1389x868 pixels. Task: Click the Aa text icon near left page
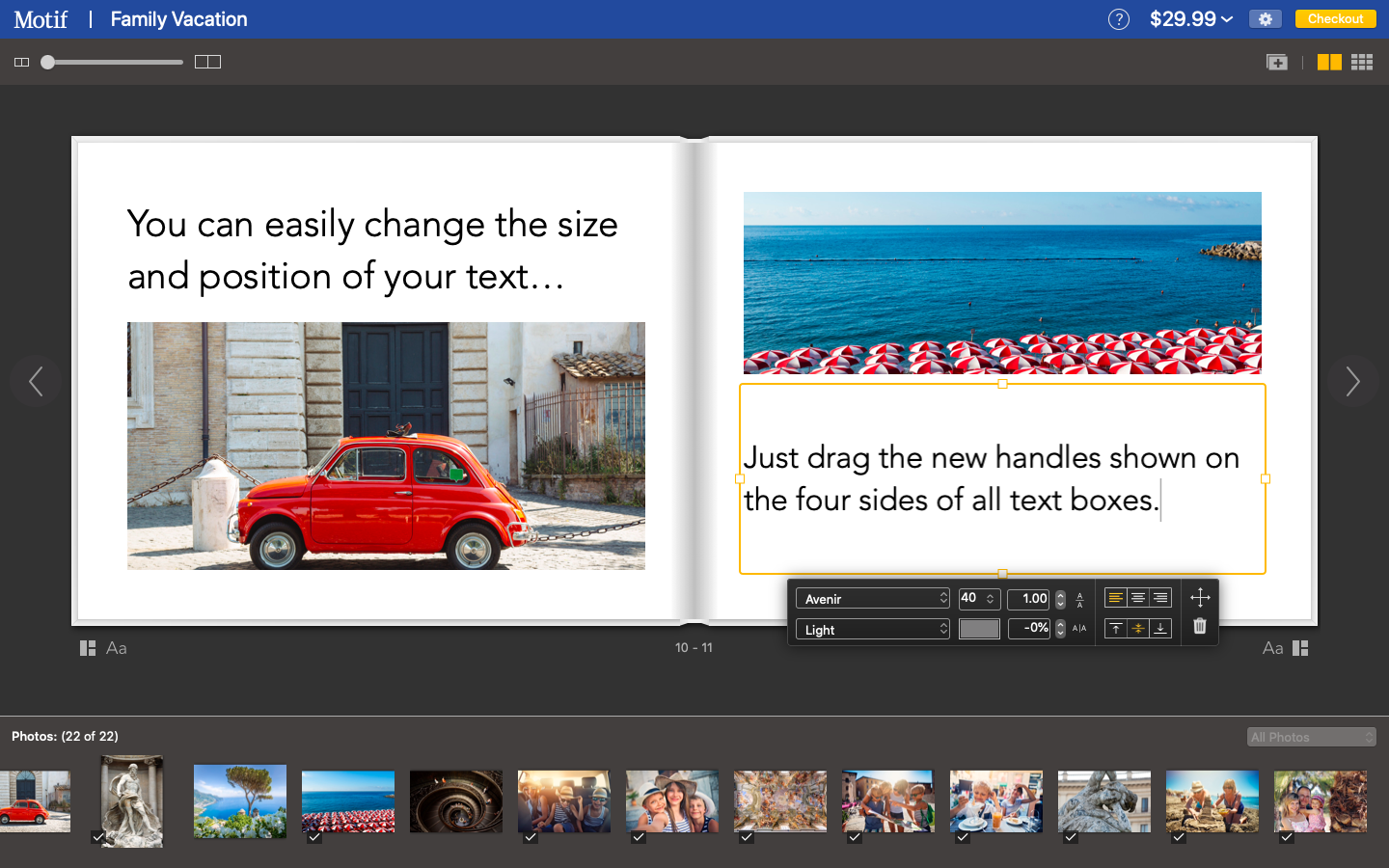click(x=116, y=647)
